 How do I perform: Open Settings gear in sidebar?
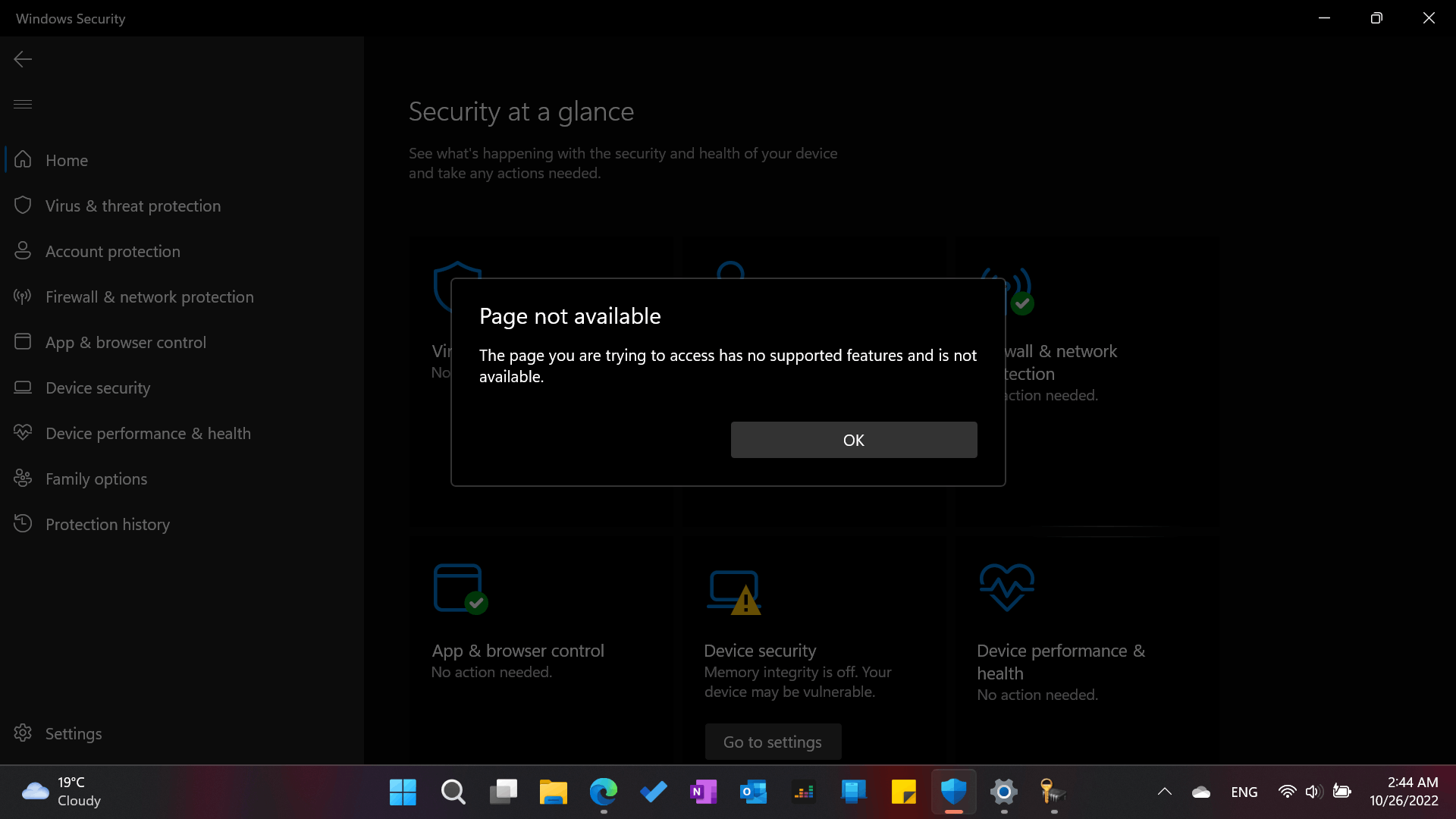click(x=23, y=733)
